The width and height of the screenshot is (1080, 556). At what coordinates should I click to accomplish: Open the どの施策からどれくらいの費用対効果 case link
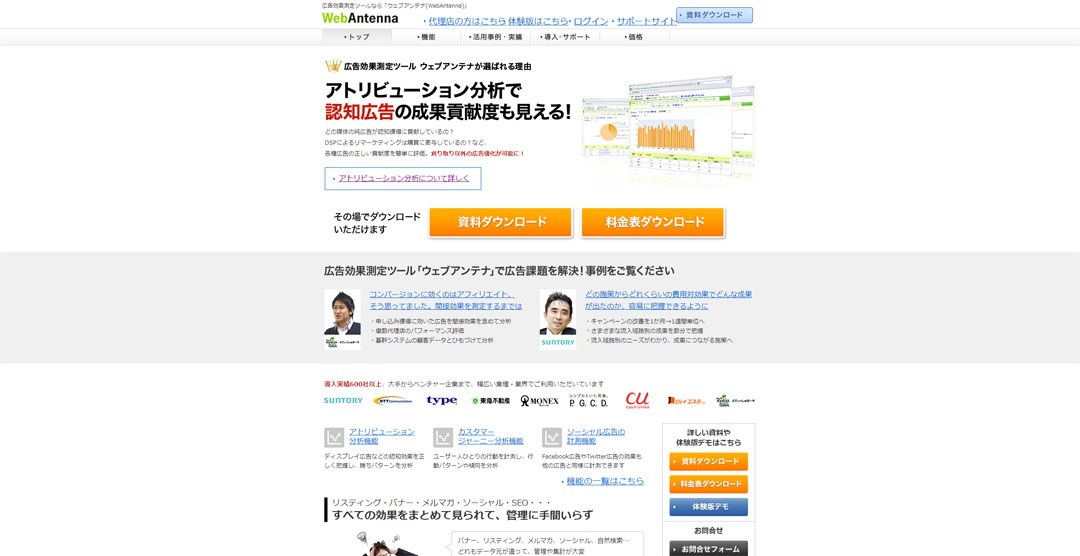point(668,300)
